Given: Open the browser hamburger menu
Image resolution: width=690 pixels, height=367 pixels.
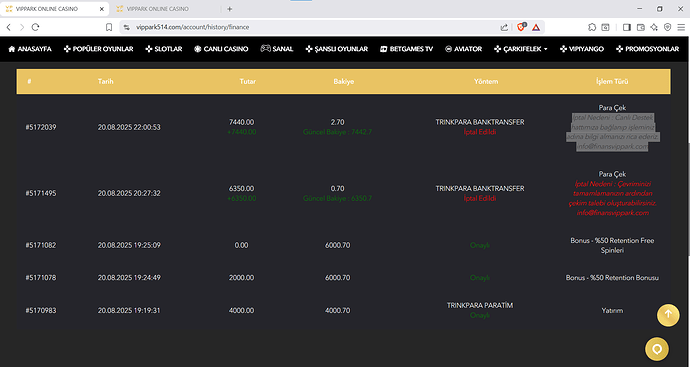Looking at the screenshot, I should point(681,27).
